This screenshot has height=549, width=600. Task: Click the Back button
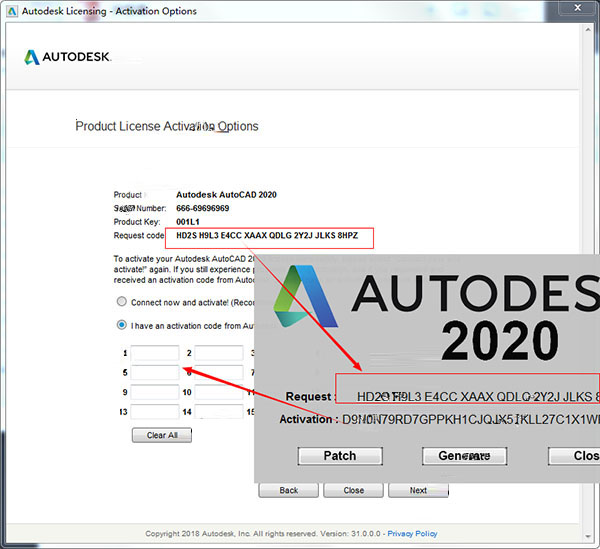(x=289, y=490)
